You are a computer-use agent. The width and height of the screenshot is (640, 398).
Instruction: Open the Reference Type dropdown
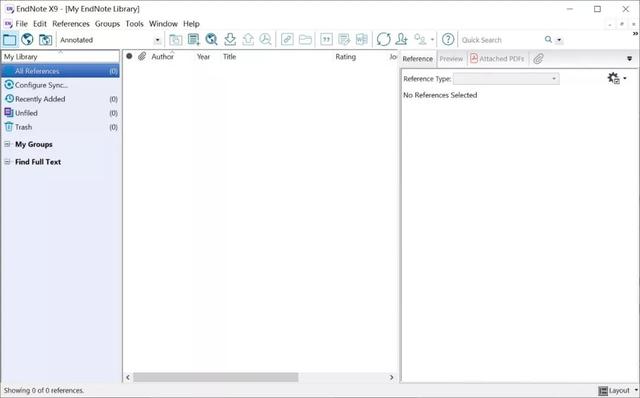pos(506,78)
